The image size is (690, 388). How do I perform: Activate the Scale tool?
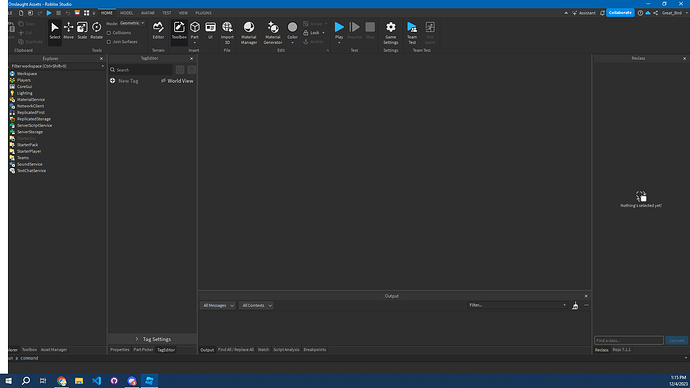82,31
